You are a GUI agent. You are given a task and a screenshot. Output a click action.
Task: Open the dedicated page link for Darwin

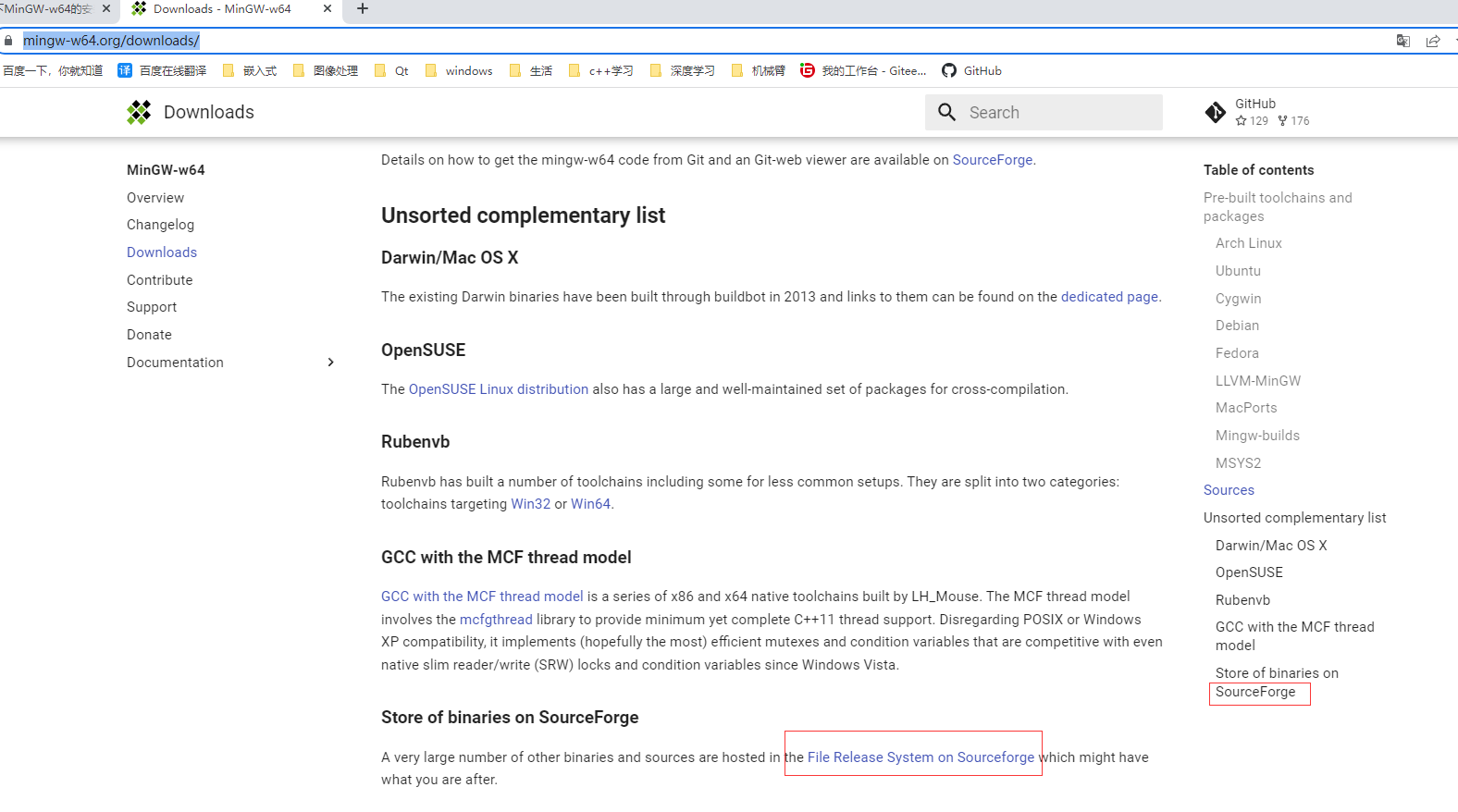(1109, 297)
